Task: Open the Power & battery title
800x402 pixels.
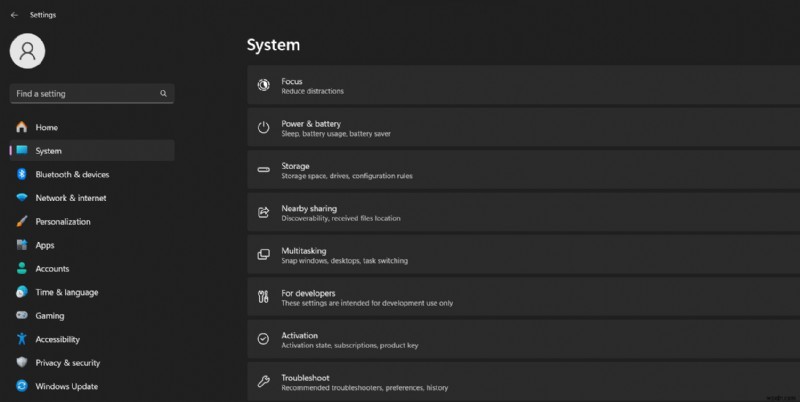Action: [x=311, y=123]
